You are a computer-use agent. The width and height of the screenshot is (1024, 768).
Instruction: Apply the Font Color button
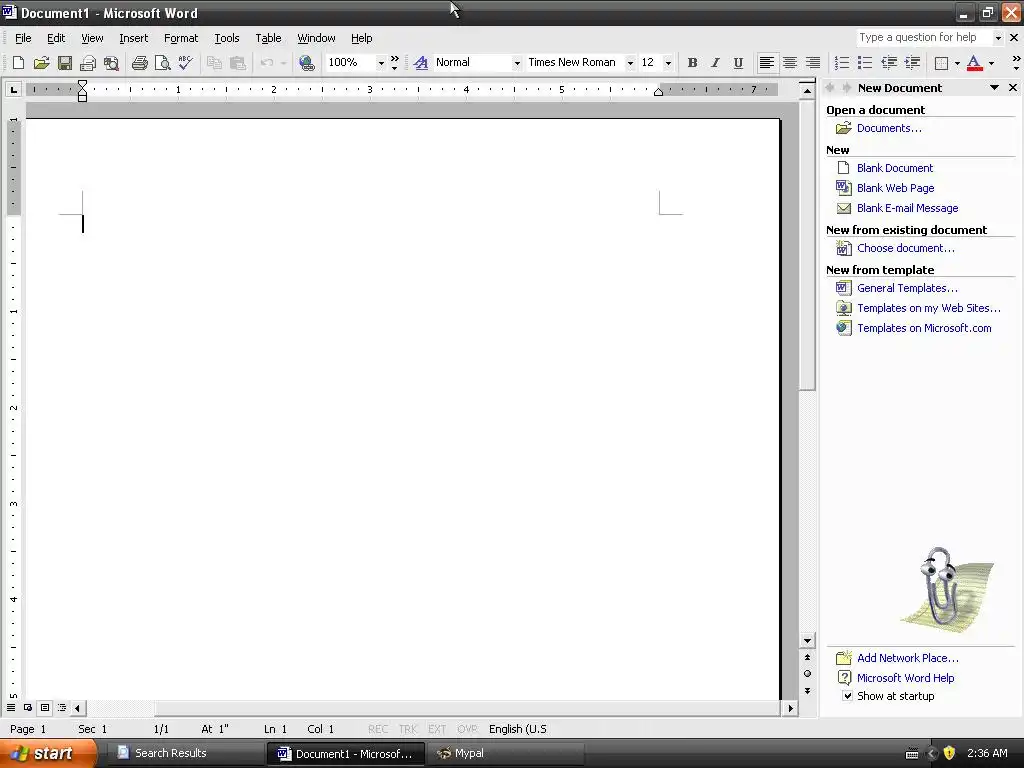point(974,63)
